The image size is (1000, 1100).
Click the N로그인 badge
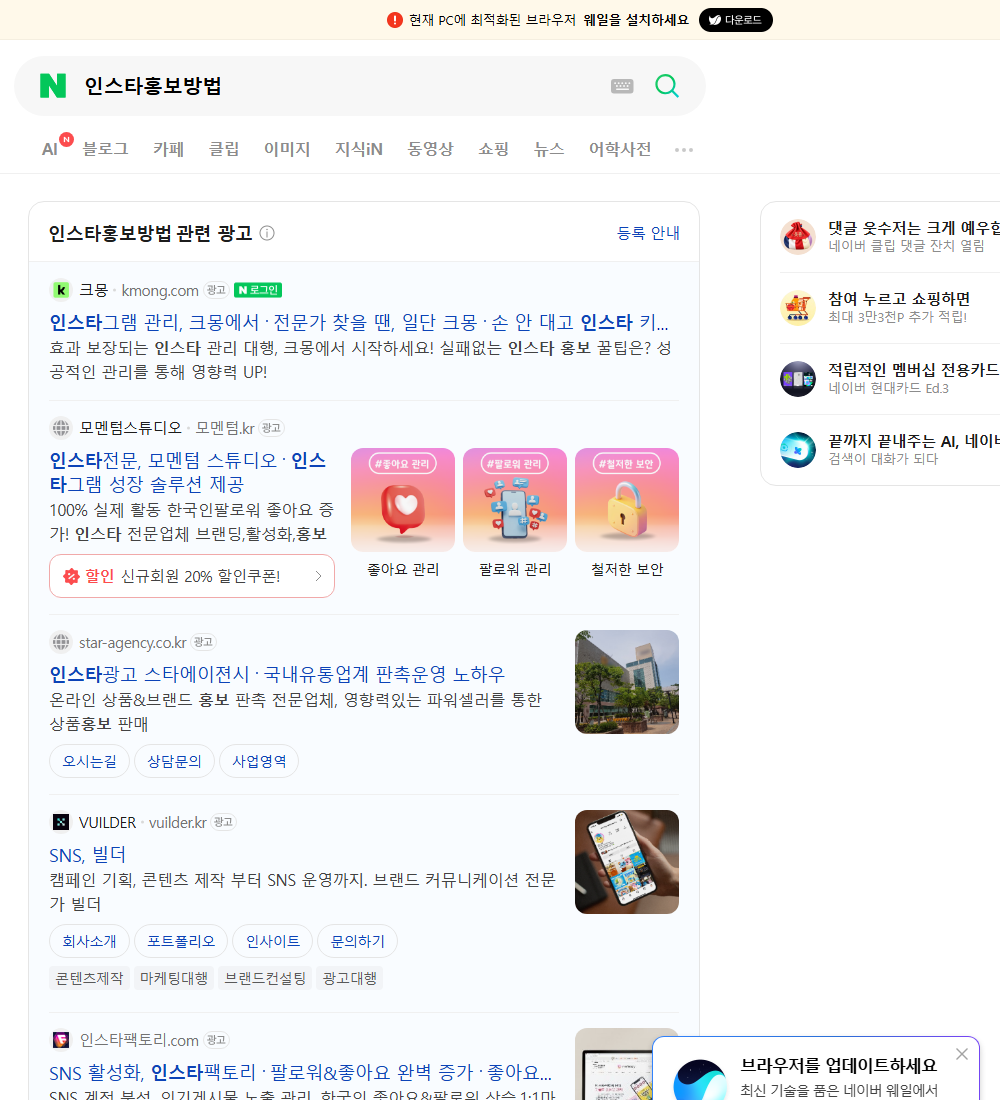pos(258,290)
